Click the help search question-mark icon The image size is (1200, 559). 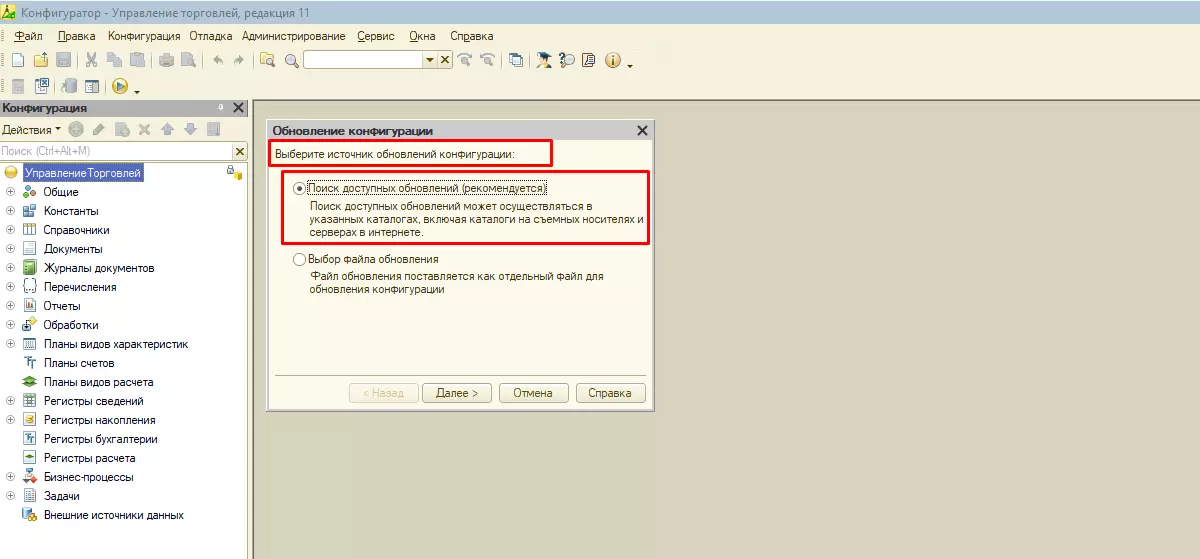[567, 60]
